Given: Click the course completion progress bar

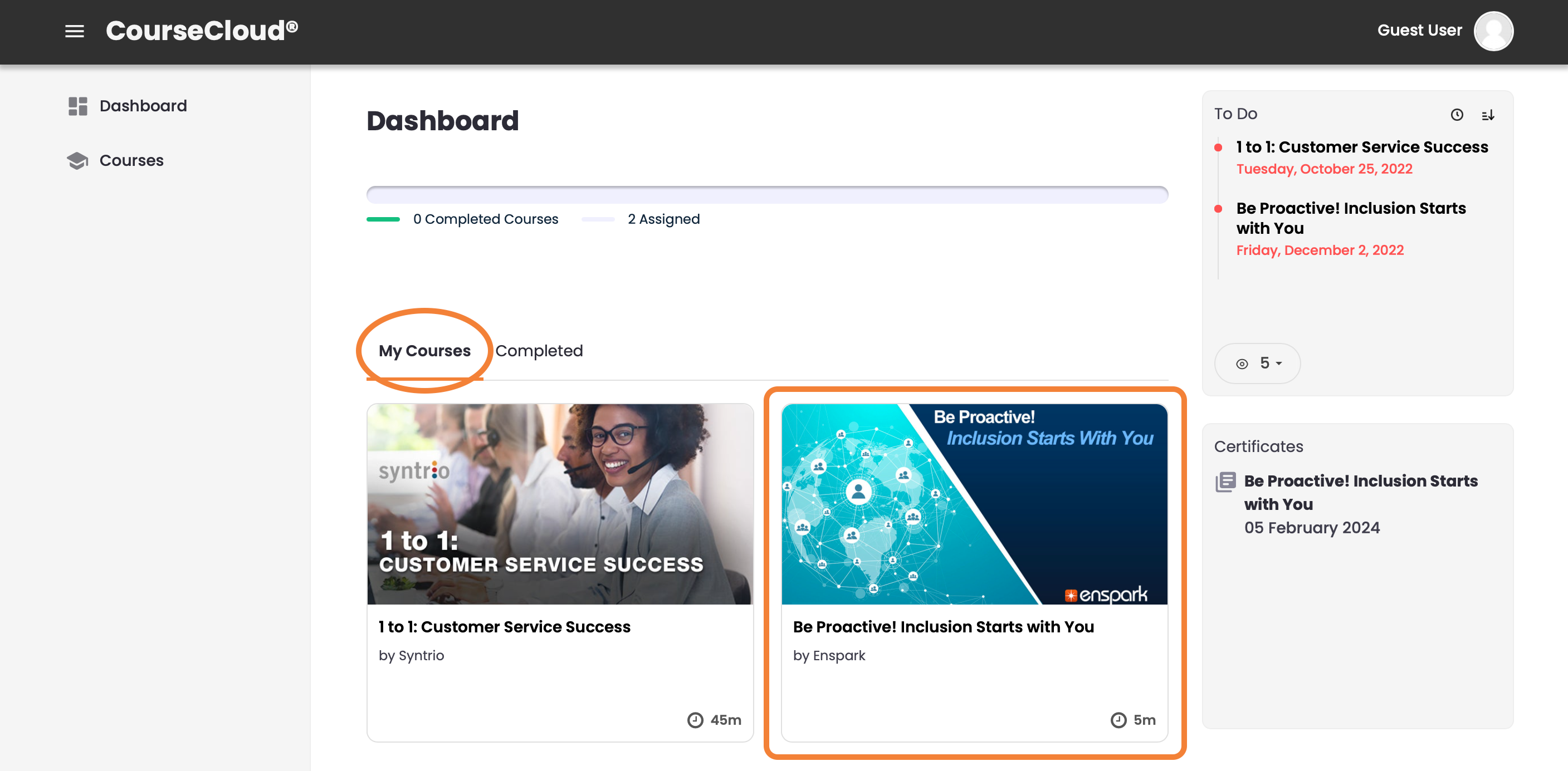Looking at the screenshot, I should point(766,194).
